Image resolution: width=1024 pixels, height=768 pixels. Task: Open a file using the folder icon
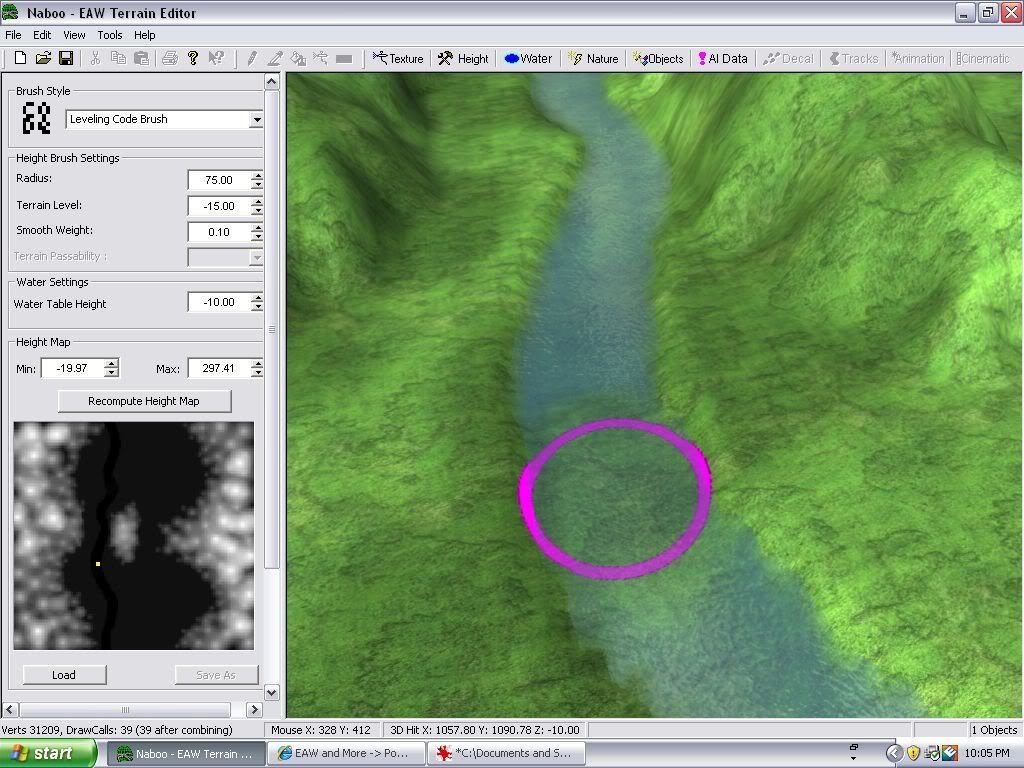(43, 58)
